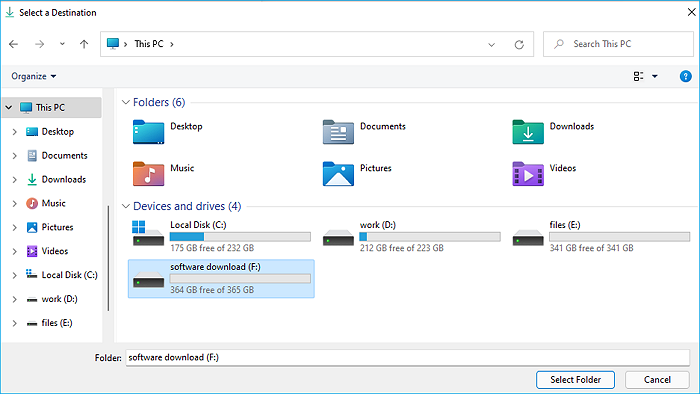700x394 pixels.
Task: Collapse the Devices and drives group
Action: point(126,206)
